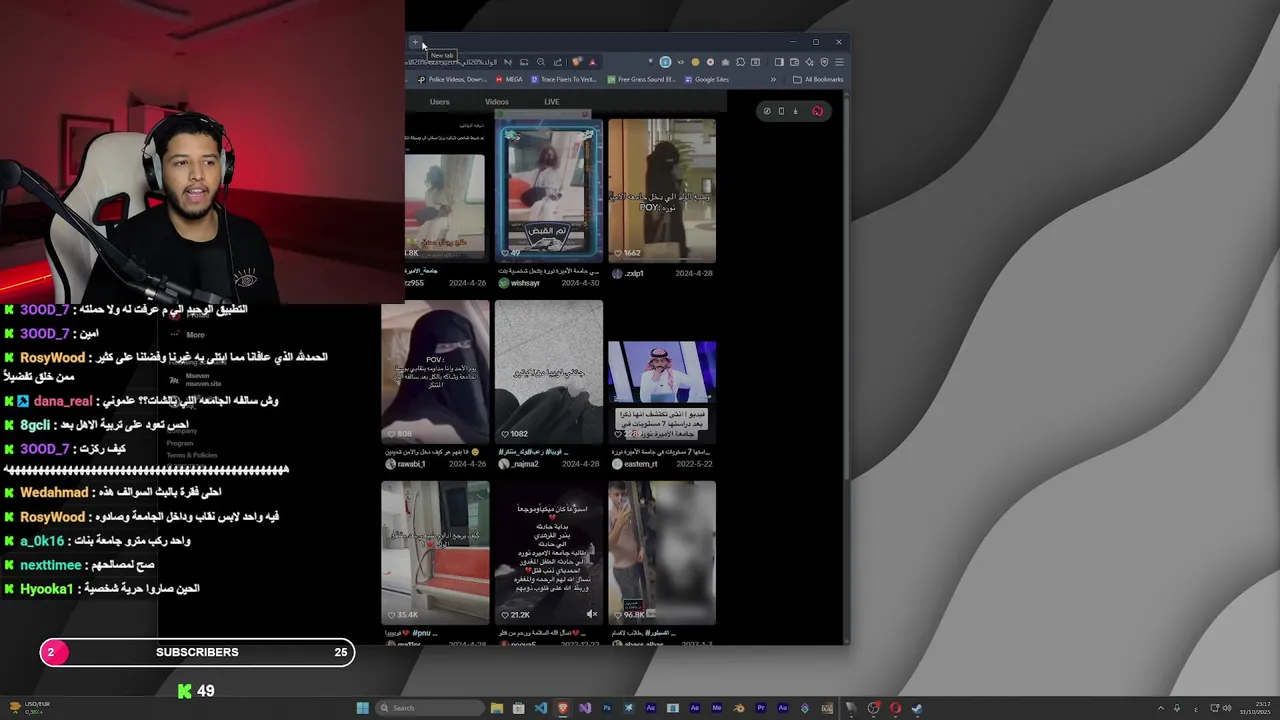Open the video thumbnail by _najma2
The width and height of the screenshot is (1280, 720).
[x=549, y=372]
